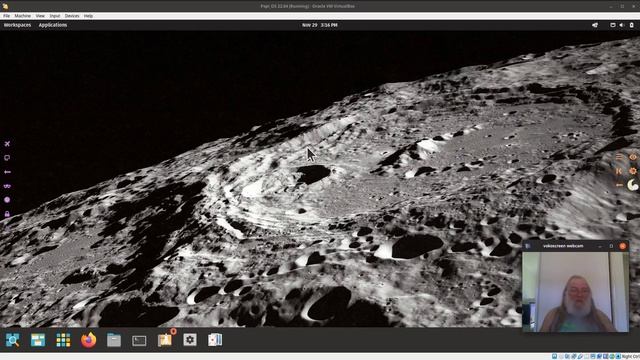Open the notifications bell in top panel

[595, 25]
